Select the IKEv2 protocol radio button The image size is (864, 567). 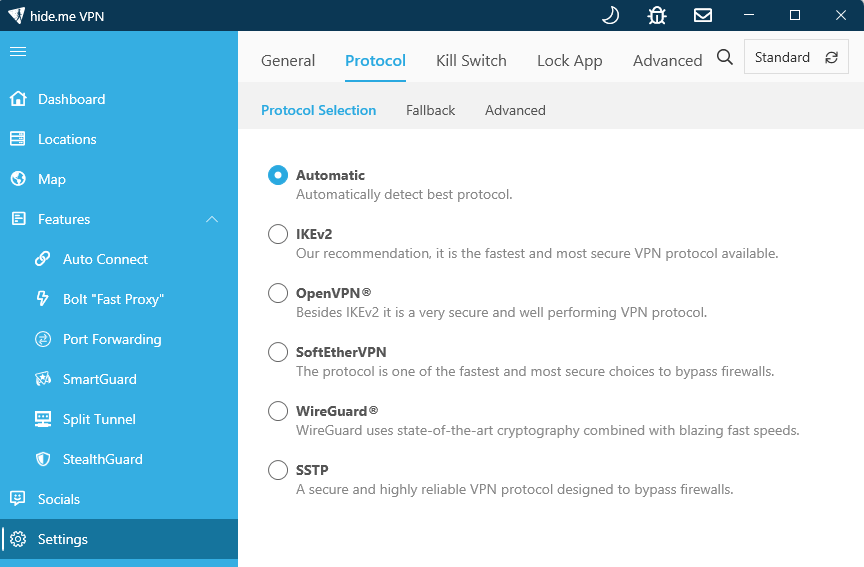click(277, 234)
